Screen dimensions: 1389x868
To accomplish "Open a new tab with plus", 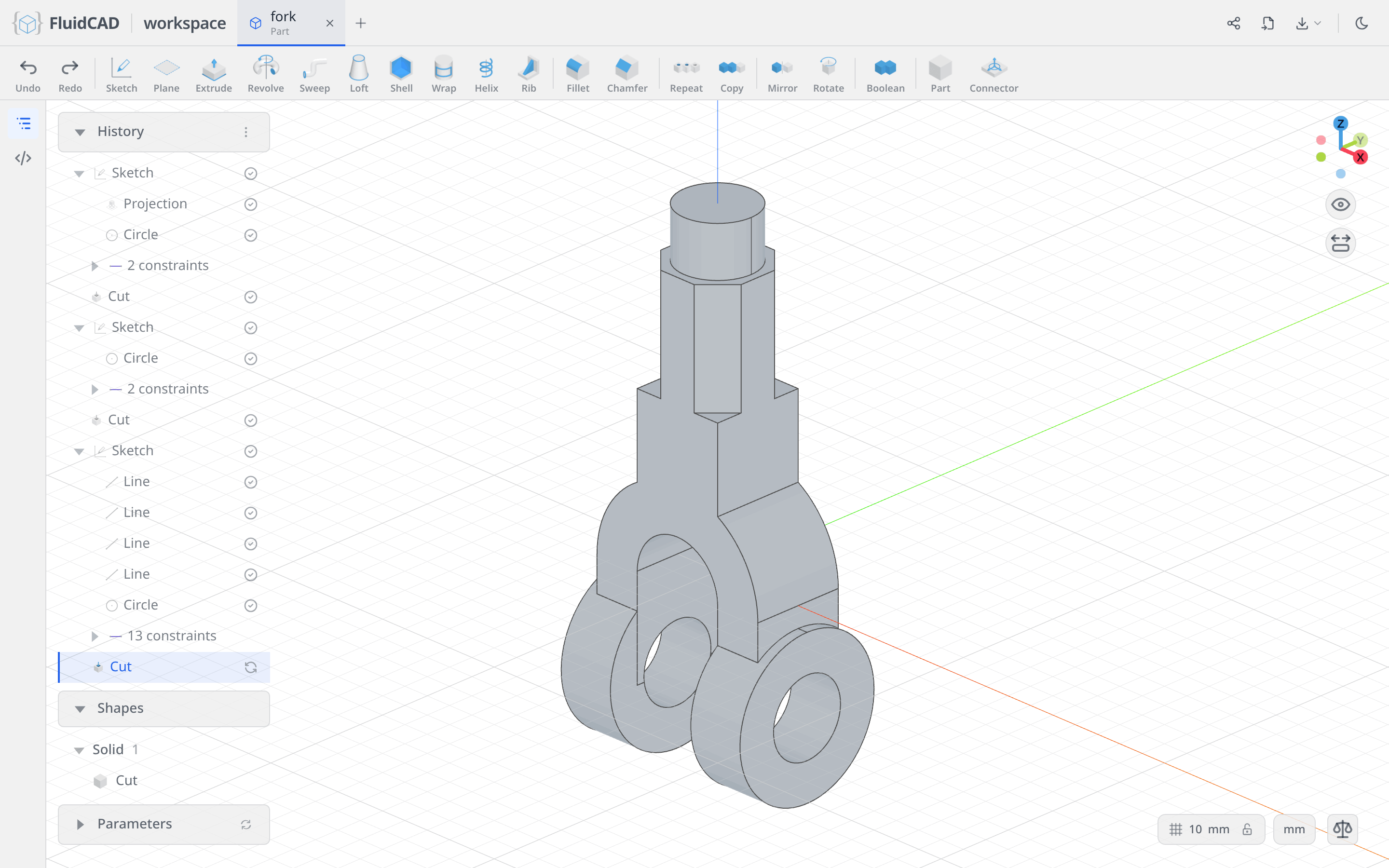I will [x=360, y=23].
